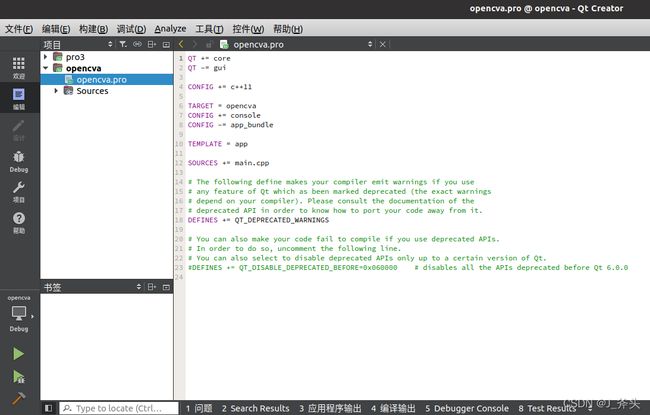Click the 'TARGET = opencva' line
650x415 pixels.
click(222, 106)
